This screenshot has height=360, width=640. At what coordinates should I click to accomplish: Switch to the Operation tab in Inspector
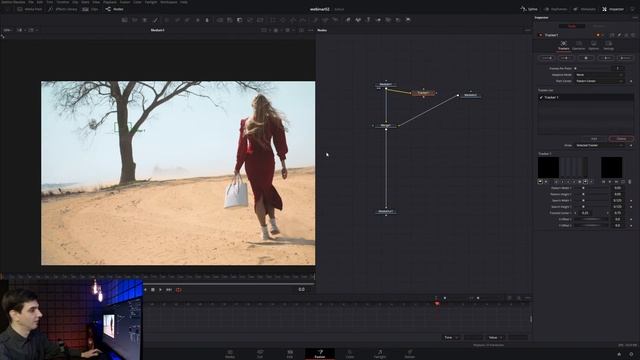(x=578, y=45)
